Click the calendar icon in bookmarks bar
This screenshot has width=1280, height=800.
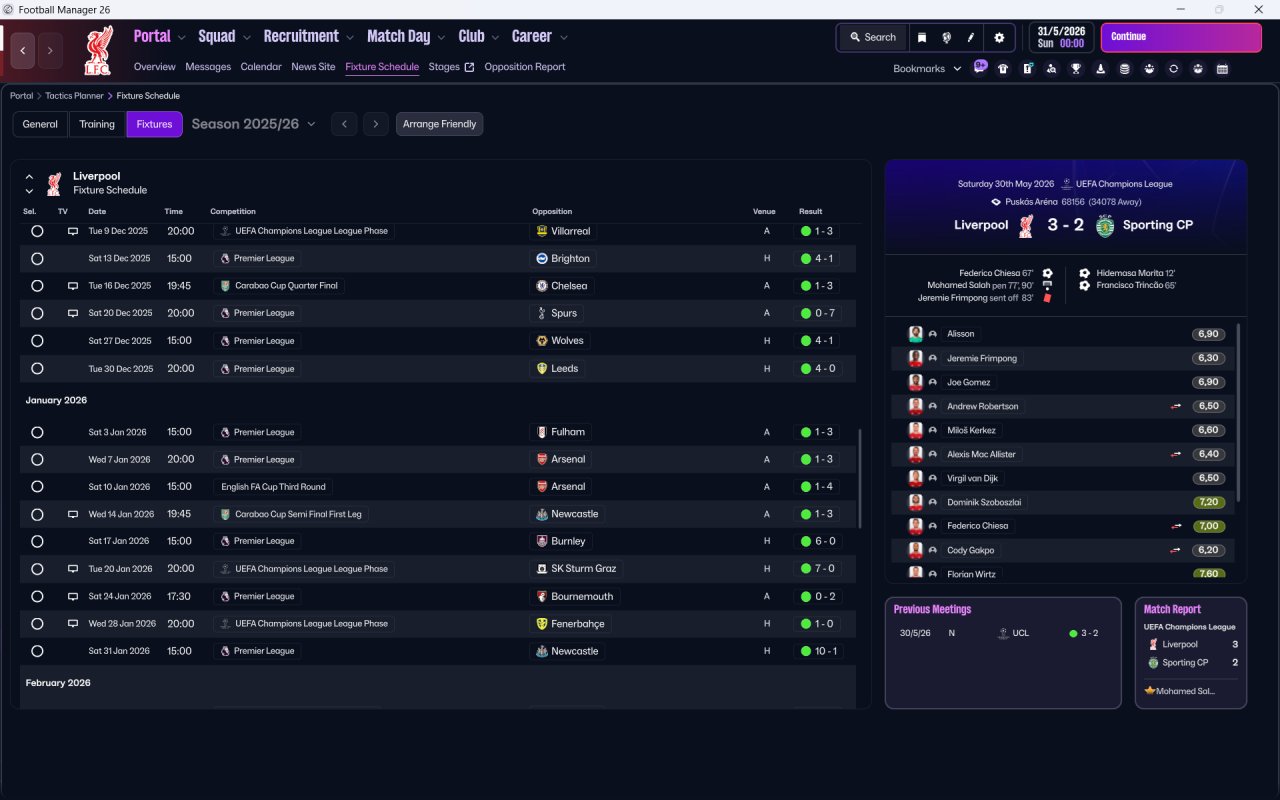1222,69
